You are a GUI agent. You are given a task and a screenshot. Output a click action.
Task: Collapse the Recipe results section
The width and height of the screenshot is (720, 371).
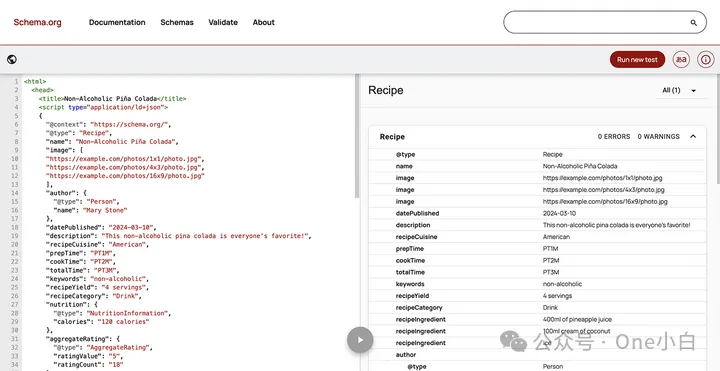693,136
